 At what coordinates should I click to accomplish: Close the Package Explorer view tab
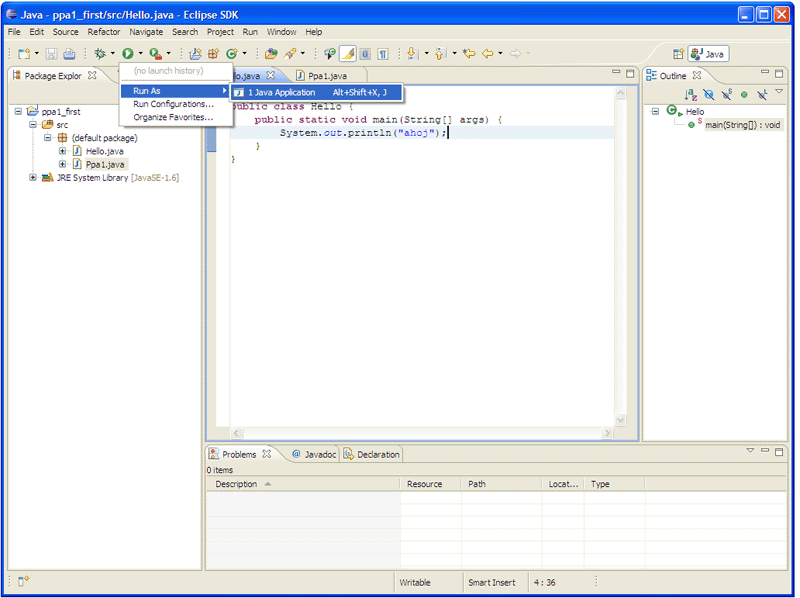point(92,75)
